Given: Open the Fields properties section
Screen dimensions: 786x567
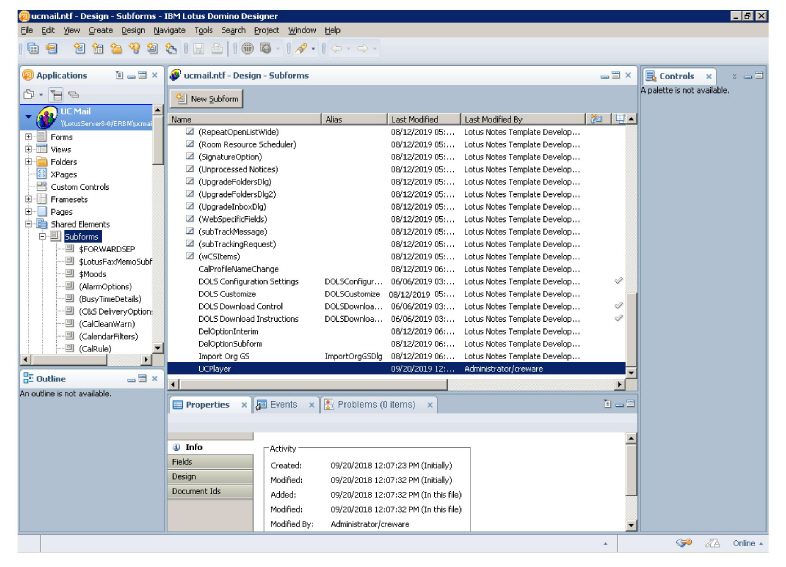Looking at the screenshot, I should (x=211, y=462).
